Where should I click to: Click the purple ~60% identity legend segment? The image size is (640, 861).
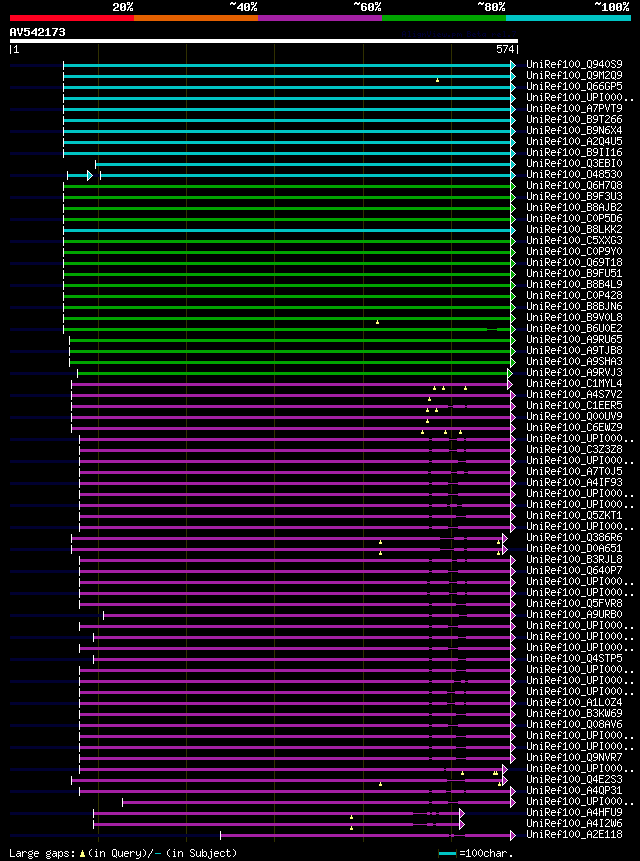point(320,18)
